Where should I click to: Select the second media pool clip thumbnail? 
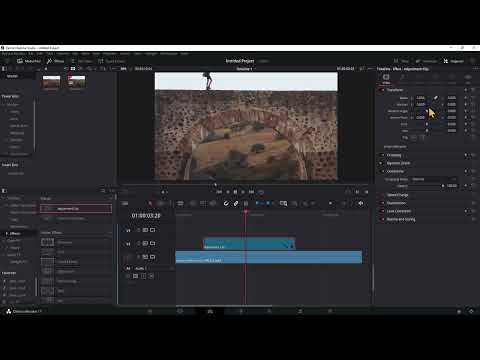76,81
